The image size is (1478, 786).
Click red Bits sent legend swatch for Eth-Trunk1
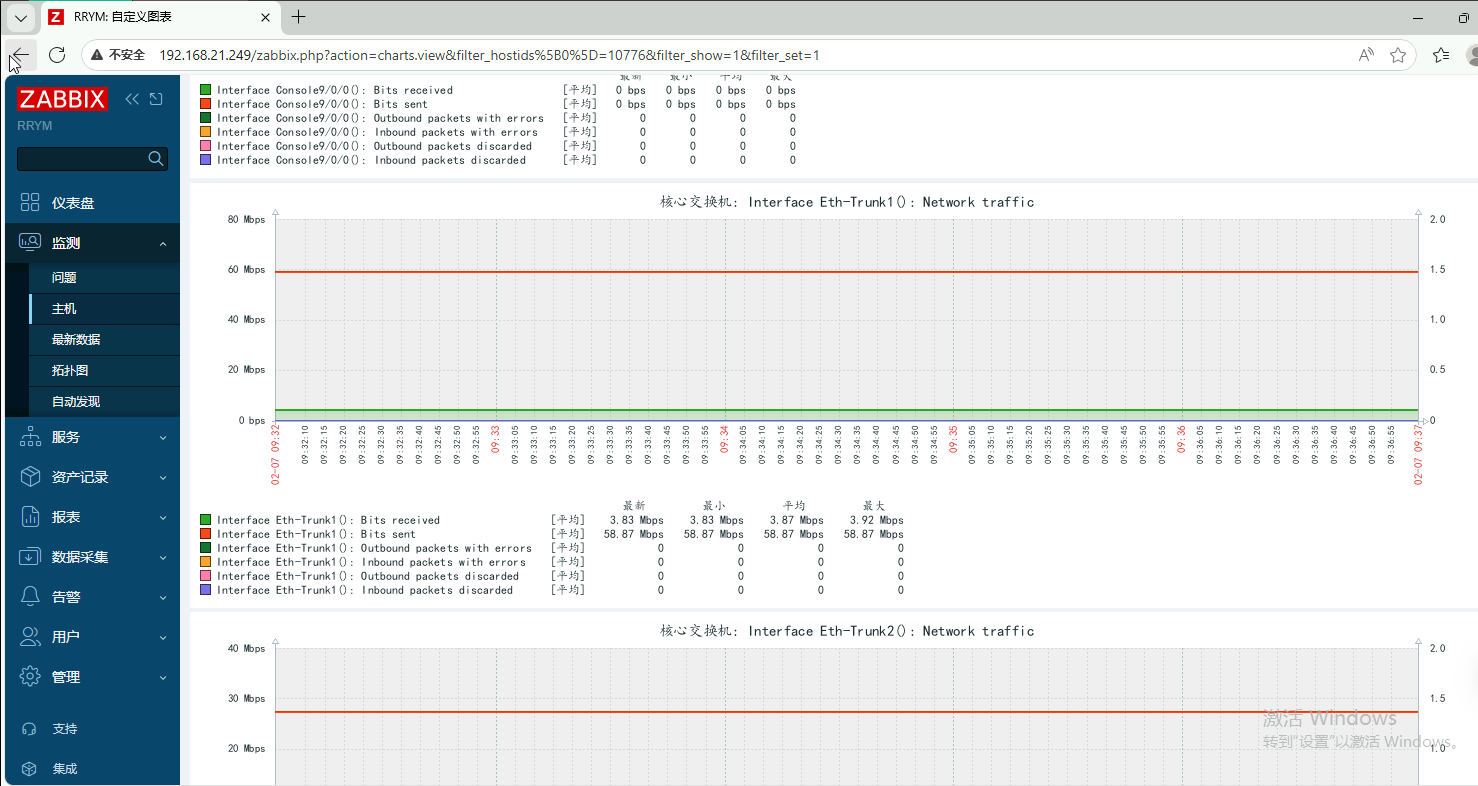(206, 534)
